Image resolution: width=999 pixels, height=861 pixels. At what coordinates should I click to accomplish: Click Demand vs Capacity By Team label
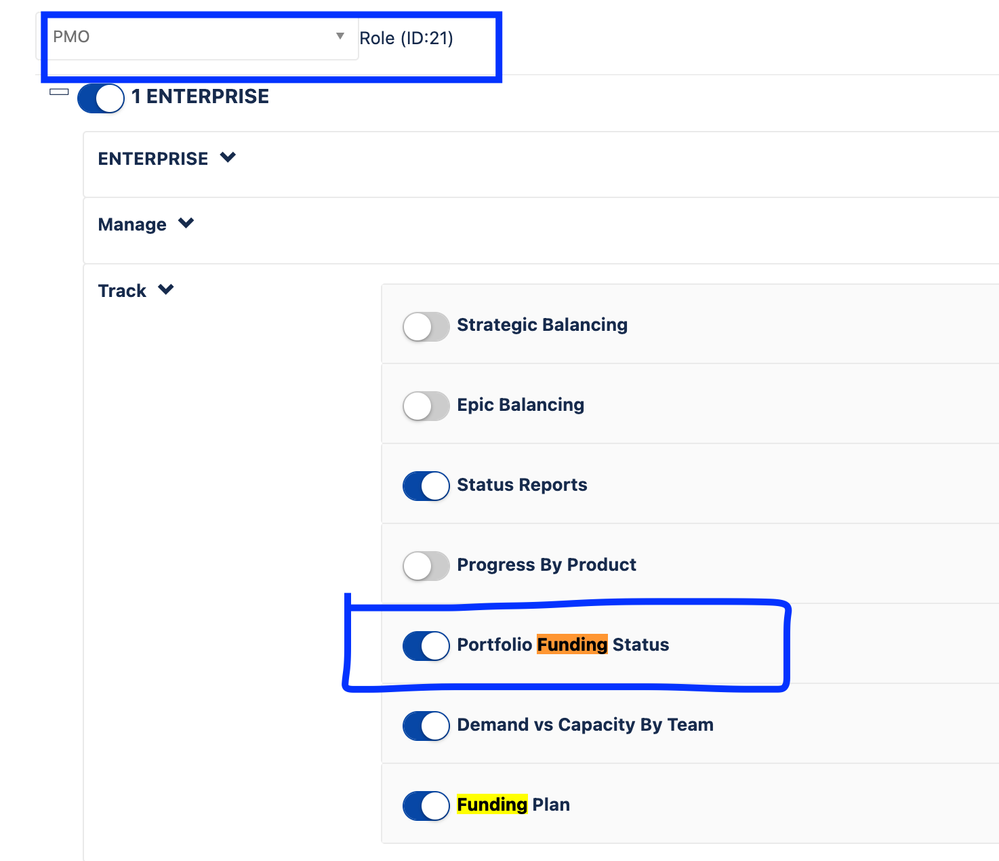tap(585, 725)
